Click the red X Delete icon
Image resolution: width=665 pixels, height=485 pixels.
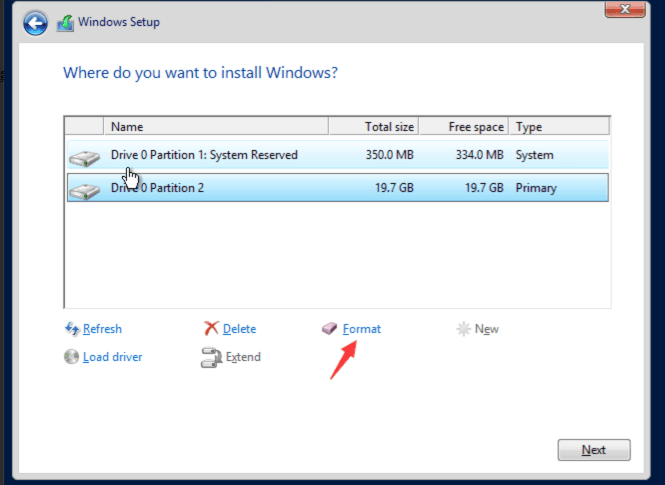pos(211,328)
